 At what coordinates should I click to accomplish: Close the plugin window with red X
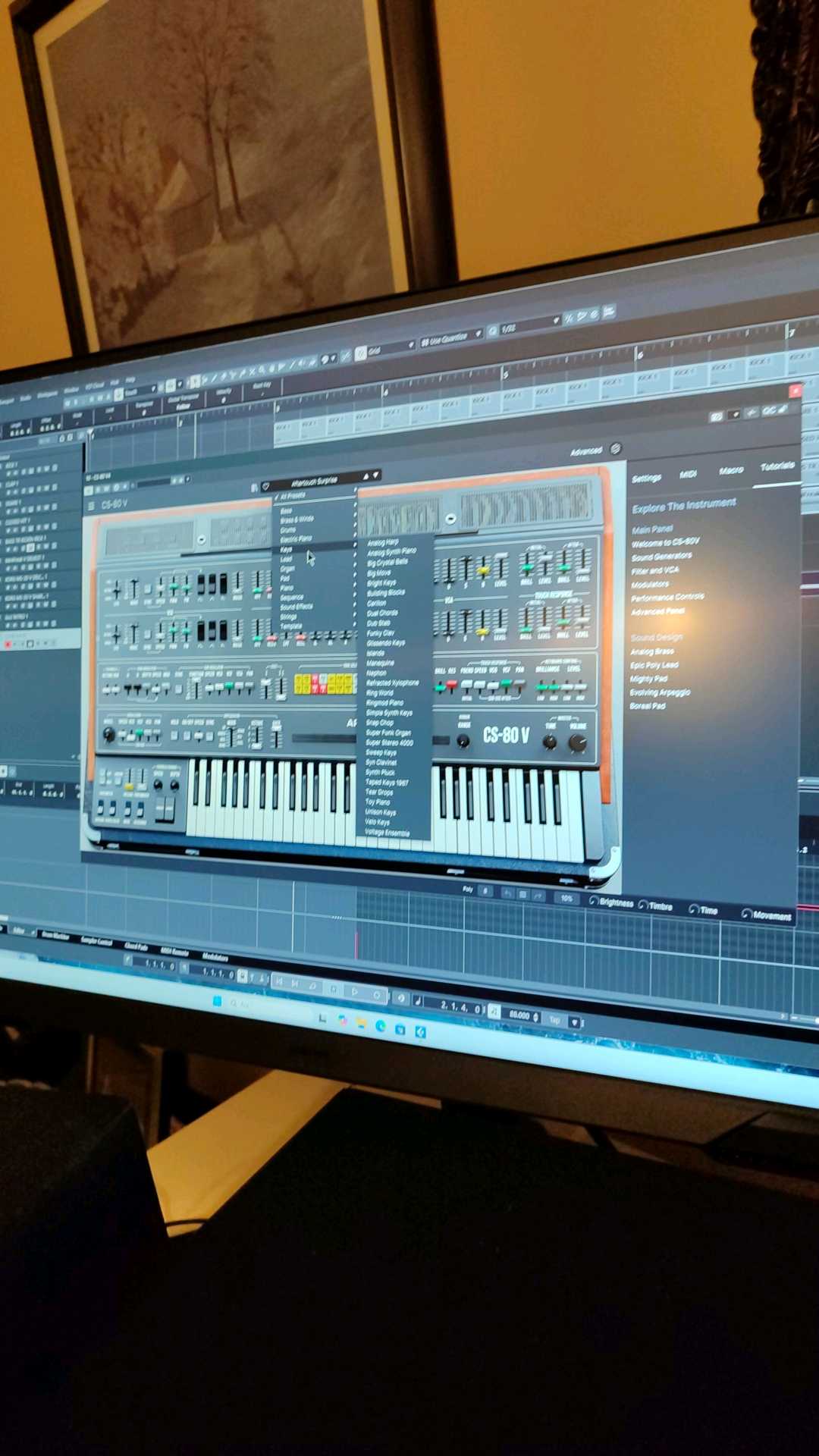(795, 391)
